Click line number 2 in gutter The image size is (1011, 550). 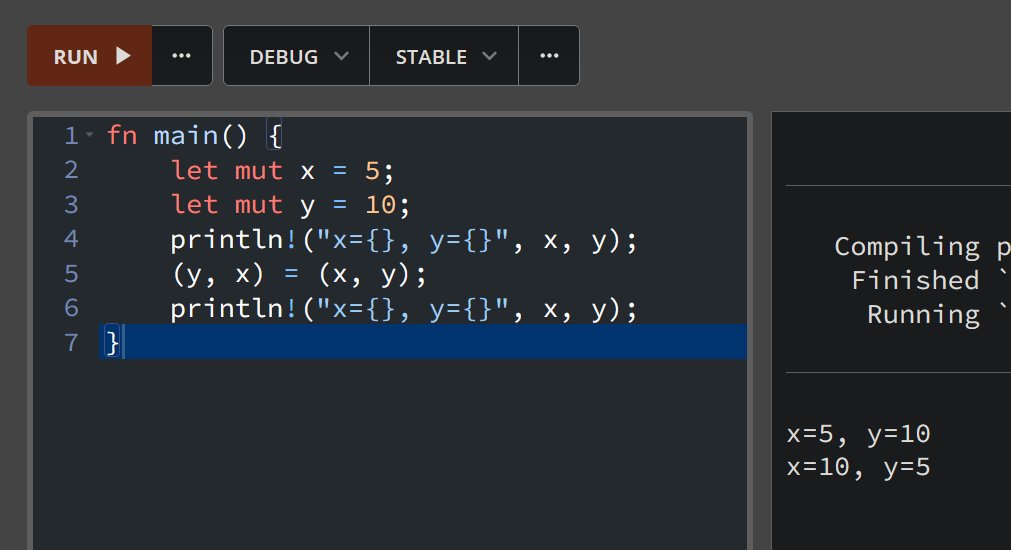[x=71, y=170]
